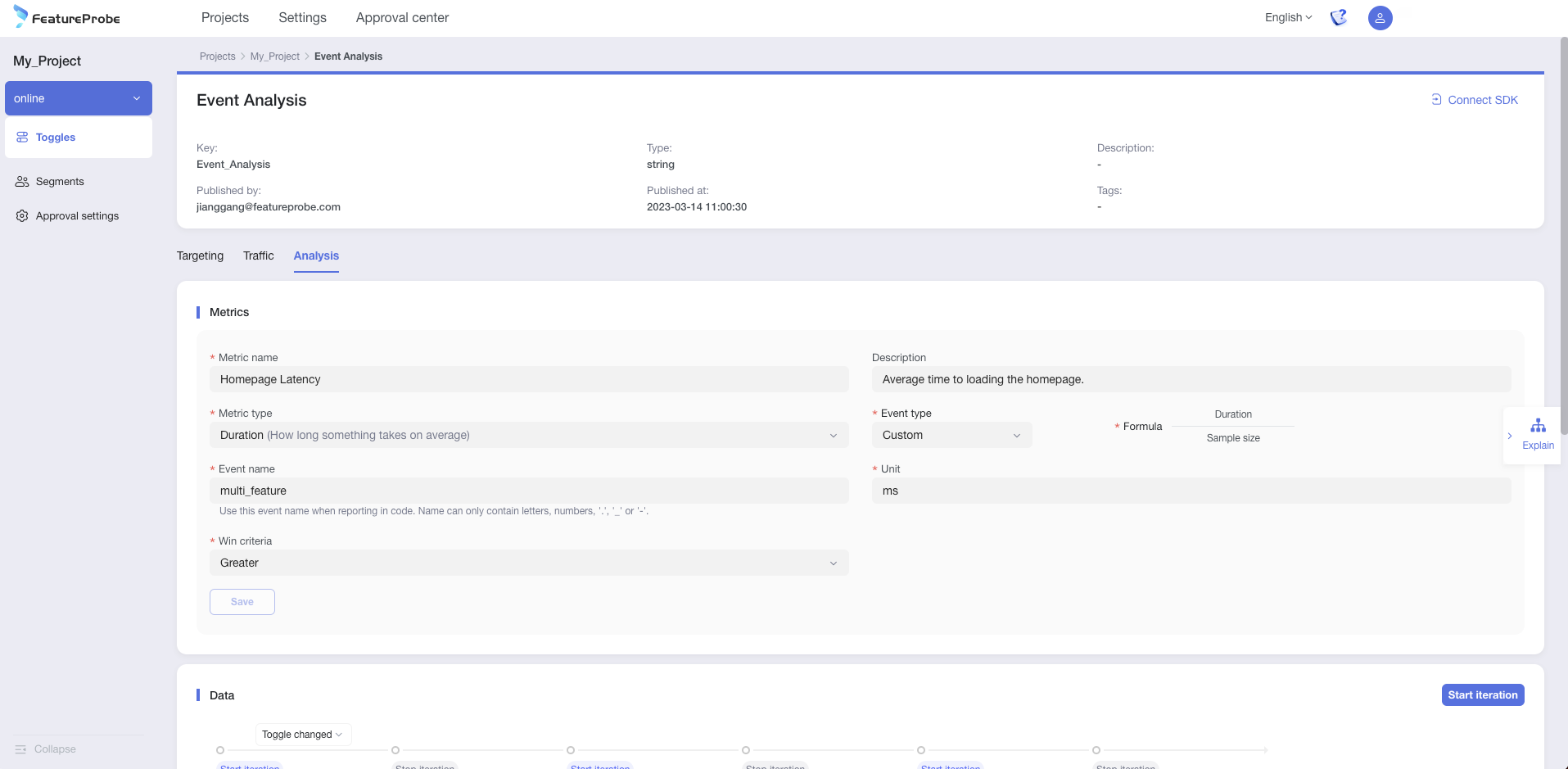This screenshot has width=1568, height=769.
Task: Open the Event type Custom dropdown
Action: coord(951,435)
